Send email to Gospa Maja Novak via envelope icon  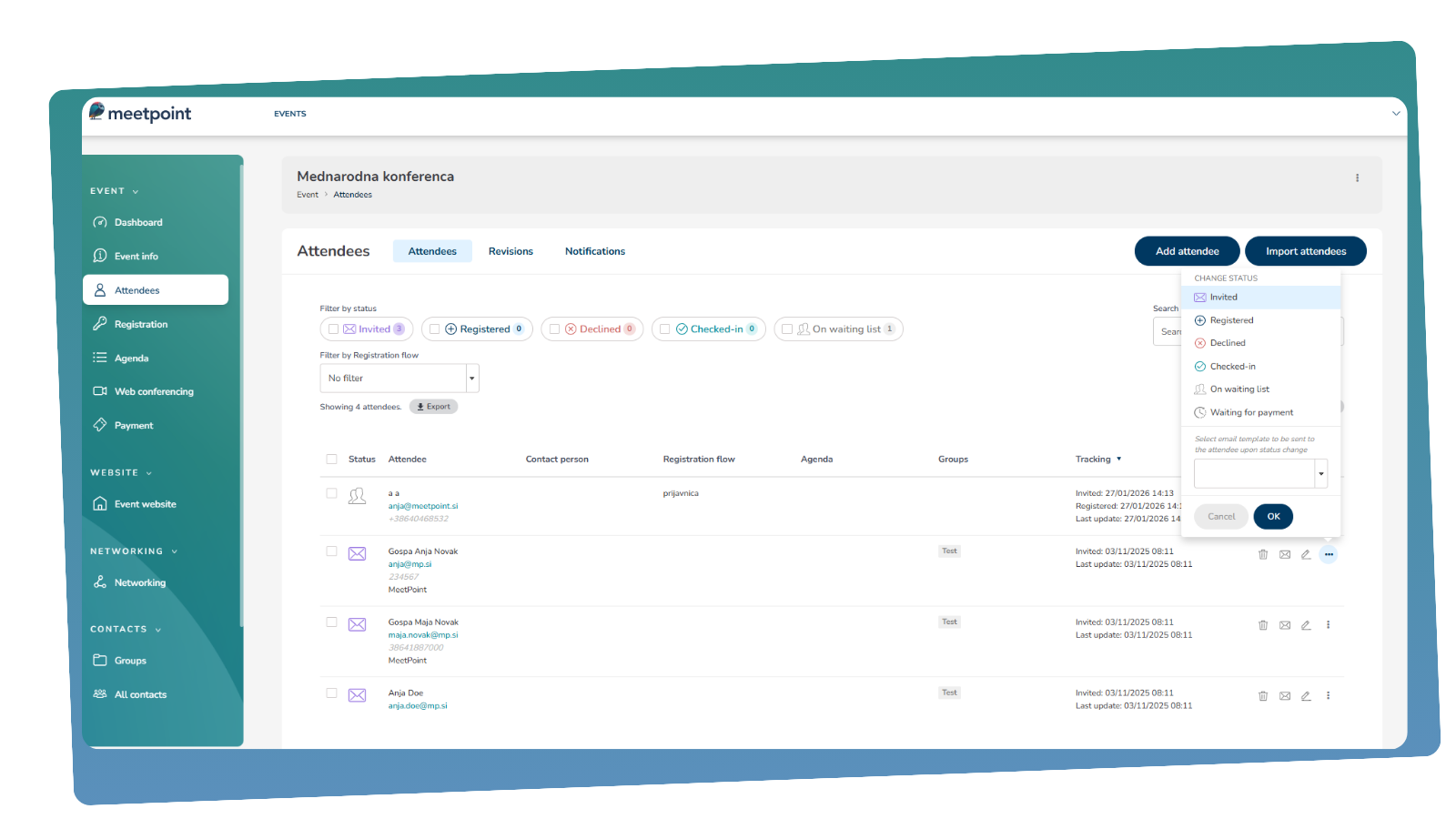(1285, 625)
